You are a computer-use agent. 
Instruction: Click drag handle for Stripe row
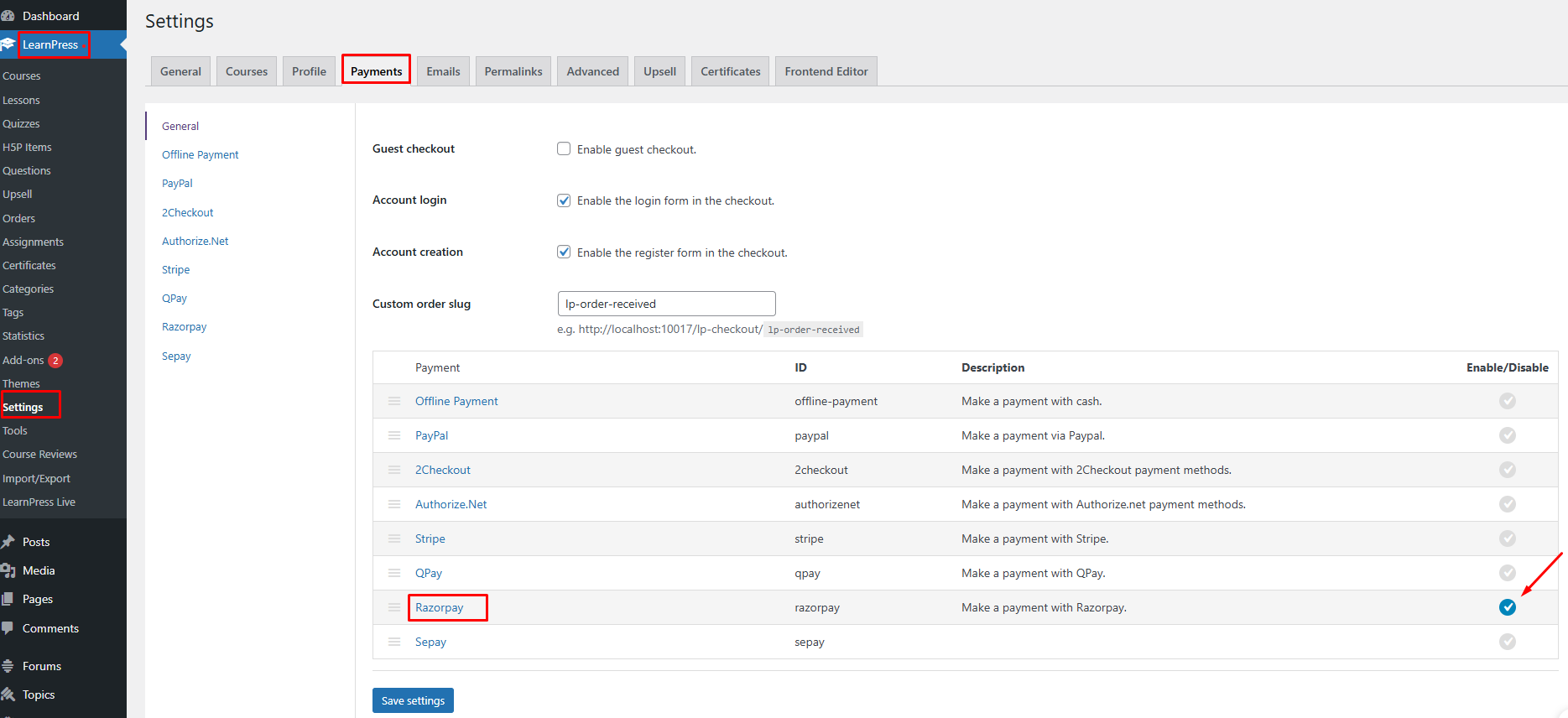[394, 538]
